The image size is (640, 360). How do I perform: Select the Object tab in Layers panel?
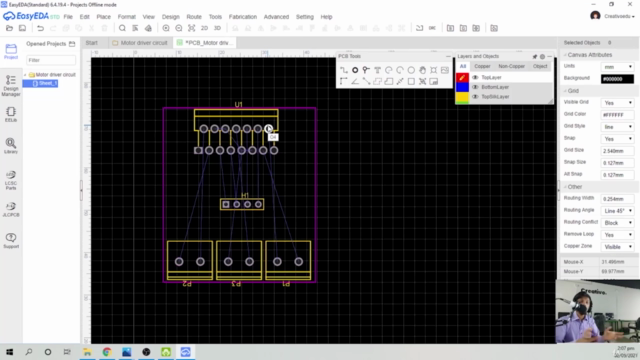[x=540, y=66]
